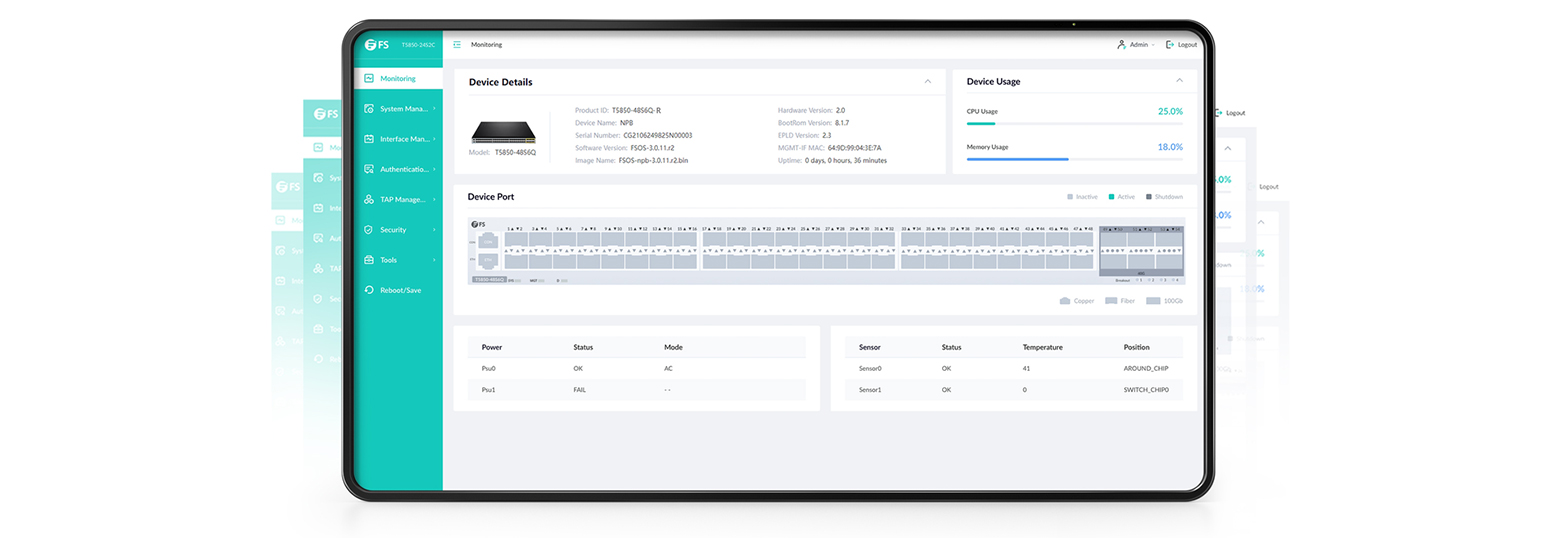Viewport: 1560px width, 557px height.
Task: Expand the TAP Management submenu arrow
Action: [x=434, y=199]
